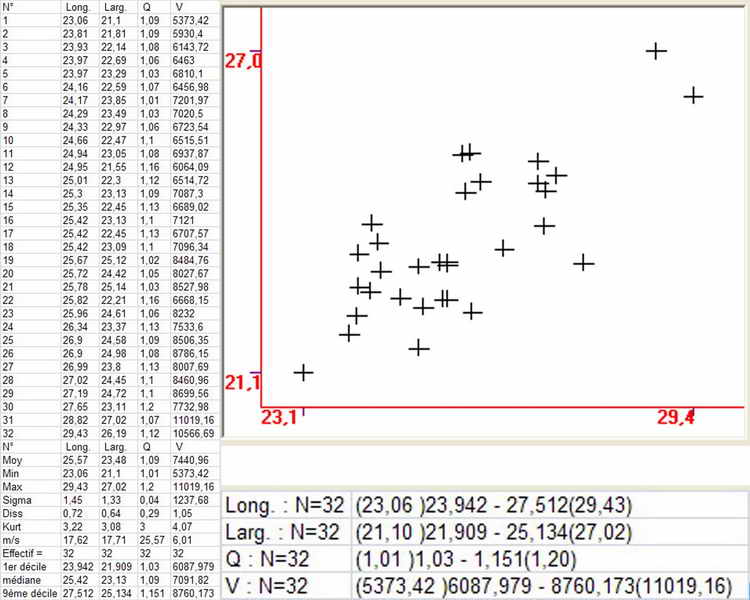Click the "Effectif =" row label
The height and width of the screenshot is (600, 750).
coord(22,551)
